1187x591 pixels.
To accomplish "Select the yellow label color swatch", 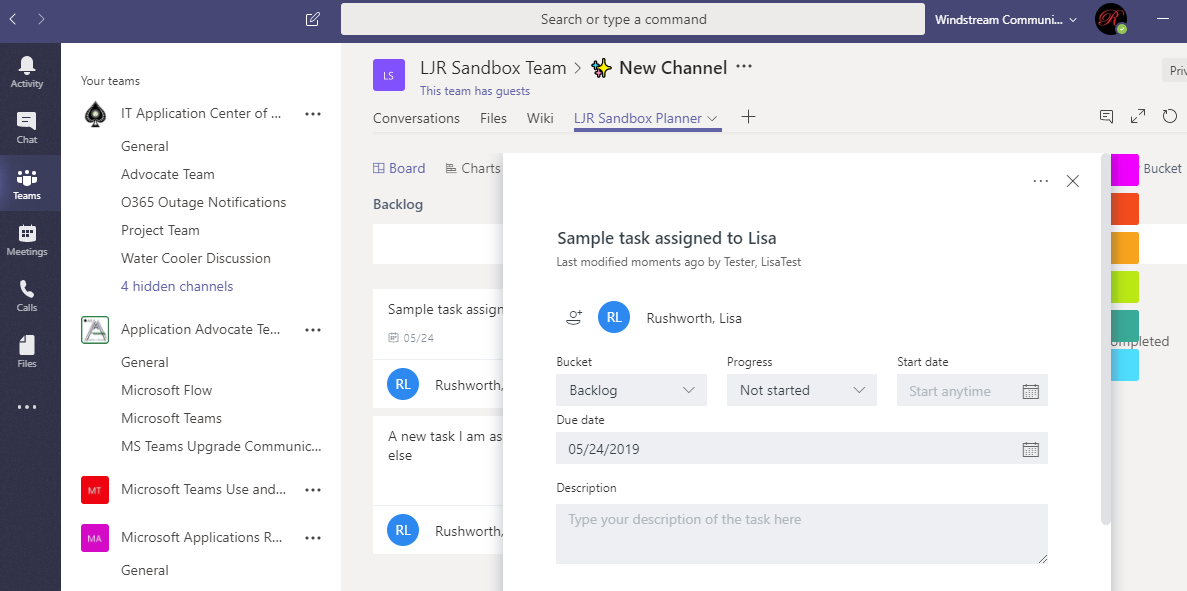I will pos(1125,248).
